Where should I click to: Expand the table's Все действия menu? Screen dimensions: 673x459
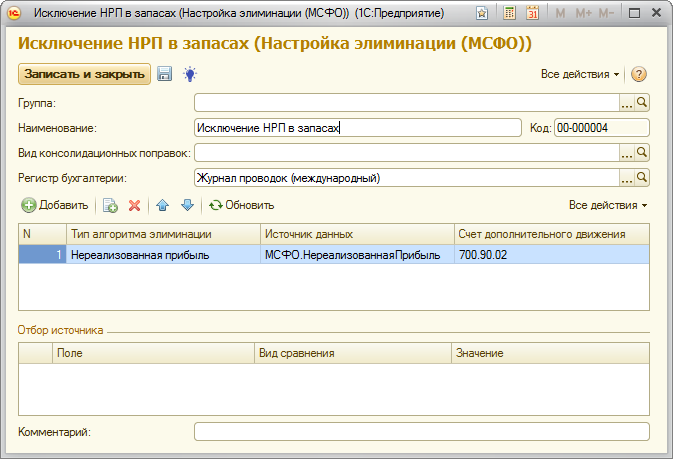(607, 205)
